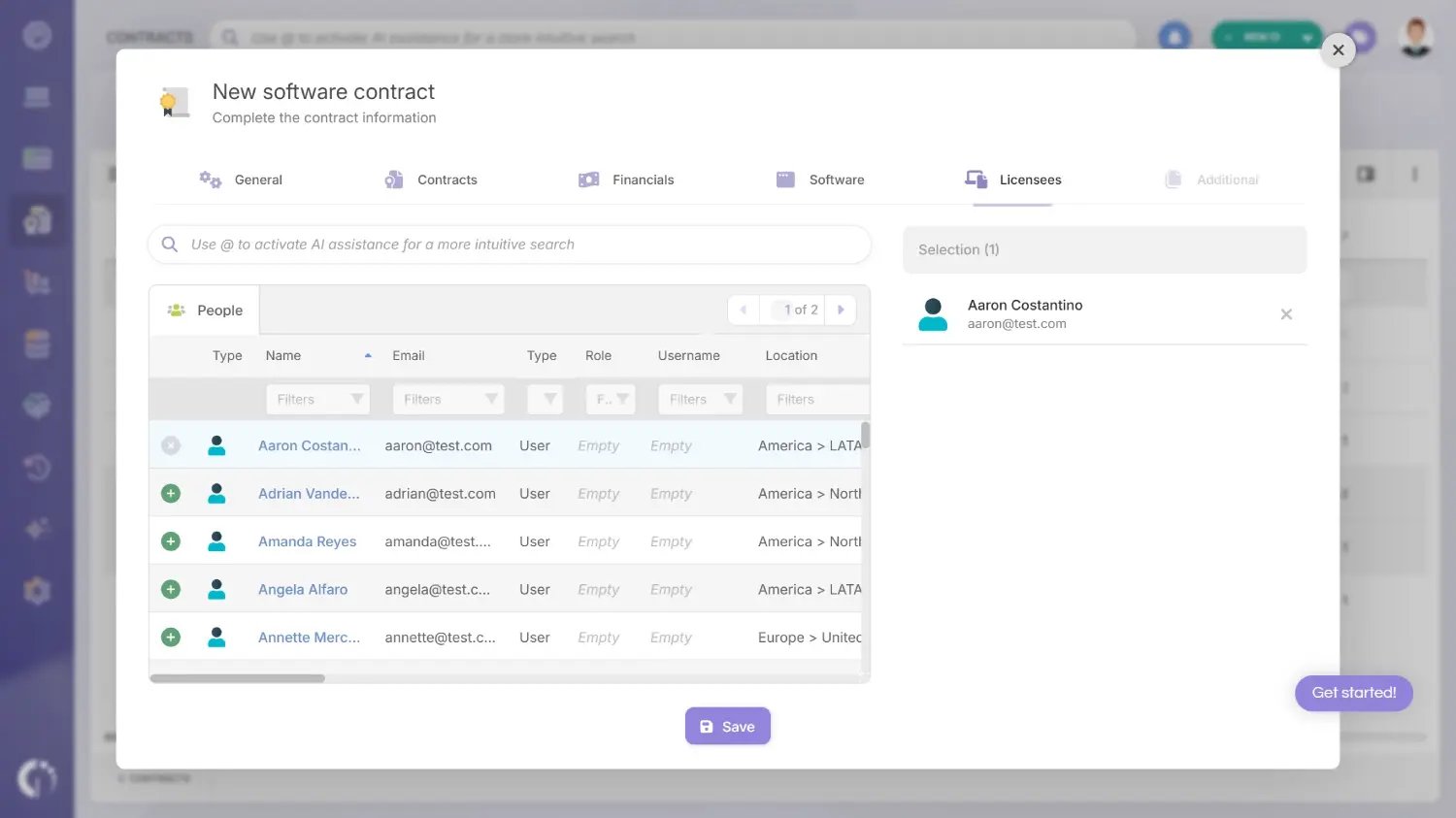Open the Name column filter

[318, 399]
